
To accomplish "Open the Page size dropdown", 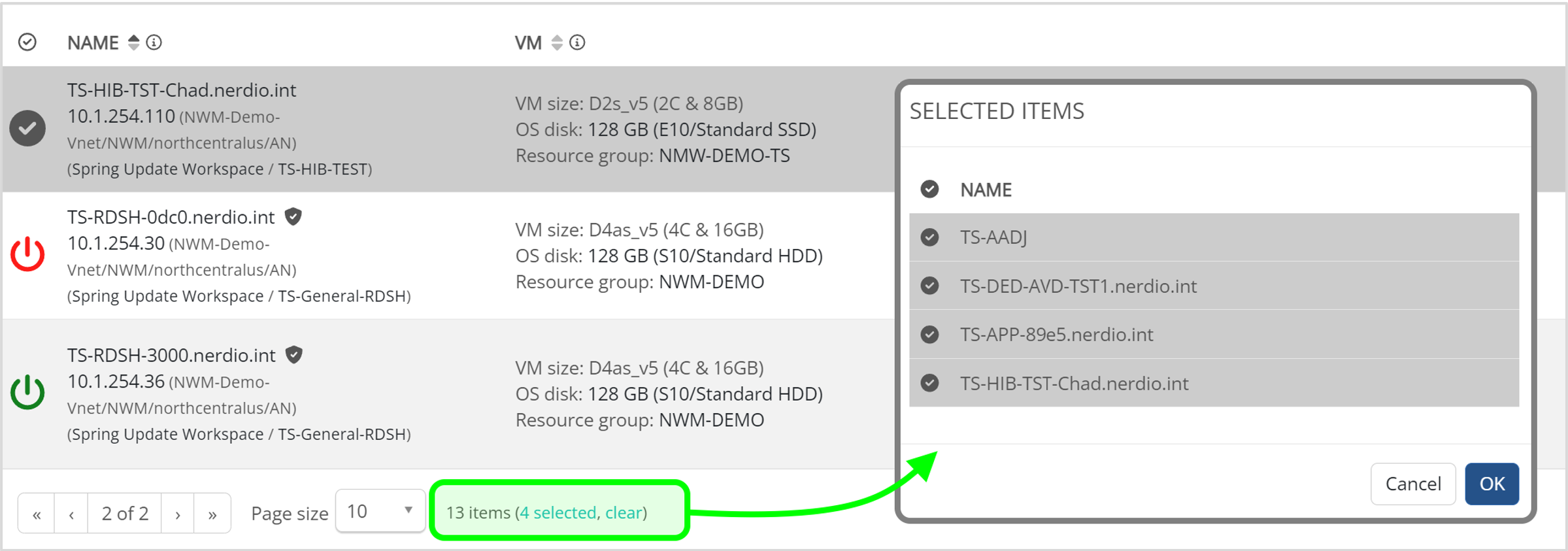I will [380, 511].
